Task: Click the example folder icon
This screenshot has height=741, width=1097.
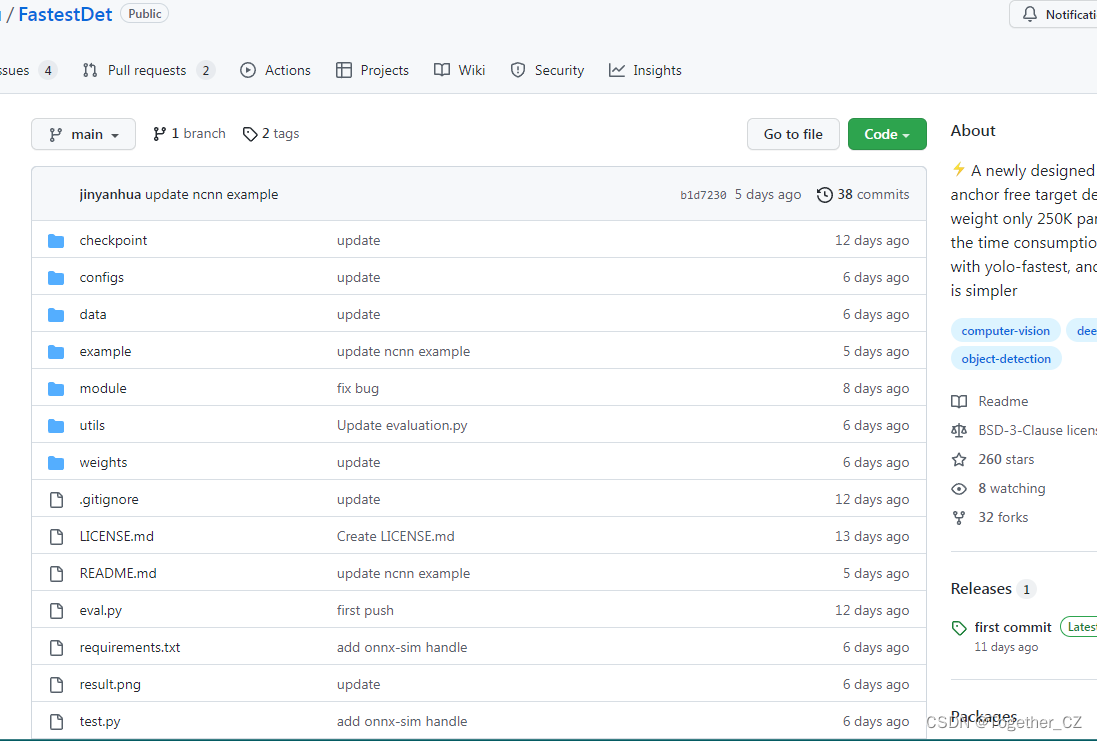Action: pyautogui.click(x=56, y=352)
